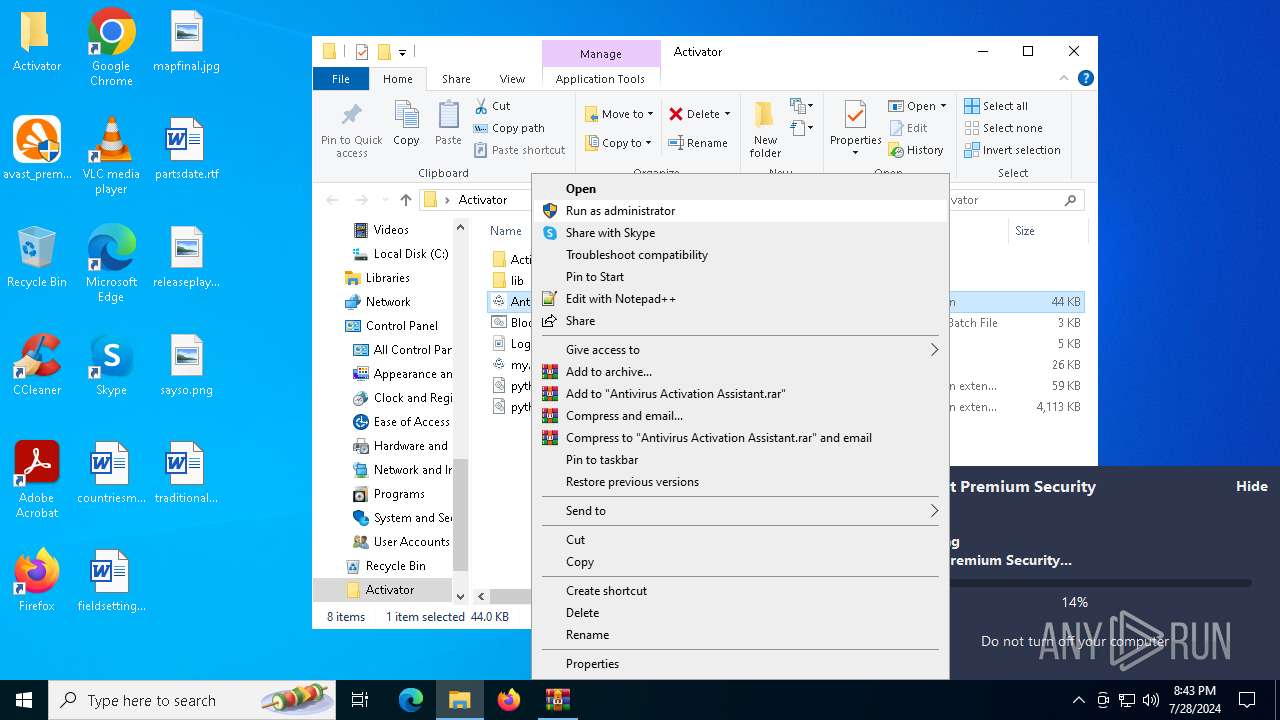The height and width of the screenshot is (720, 1280).
Task: Expand the Give access to submenu
Action: 740,350
